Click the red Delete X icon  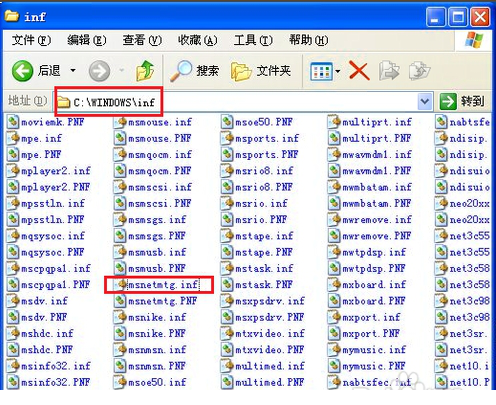(359, 71)
